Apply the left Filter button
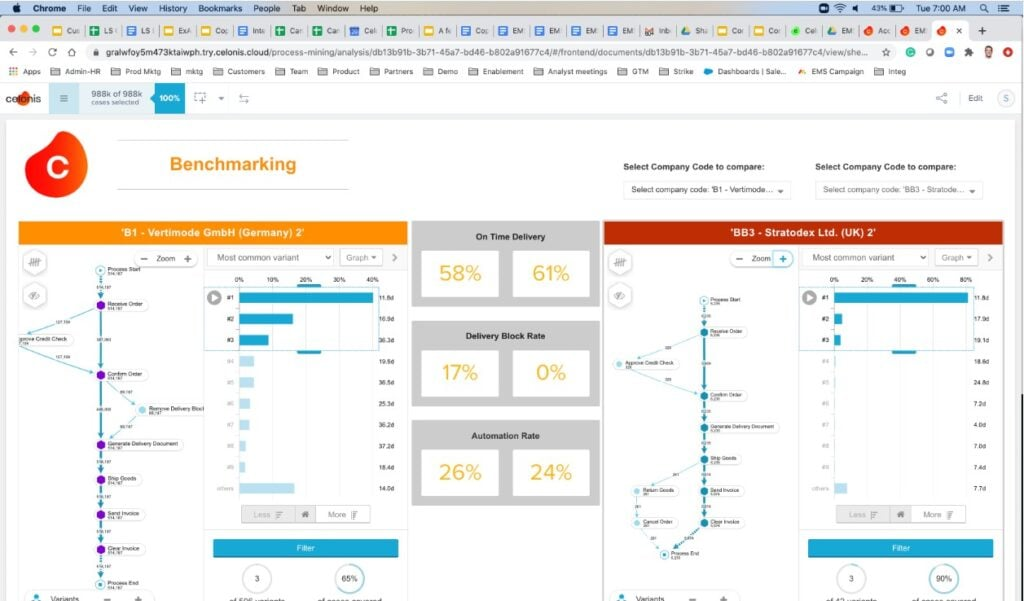This screenshot has height=601, width=1024. tap(306, 548)
